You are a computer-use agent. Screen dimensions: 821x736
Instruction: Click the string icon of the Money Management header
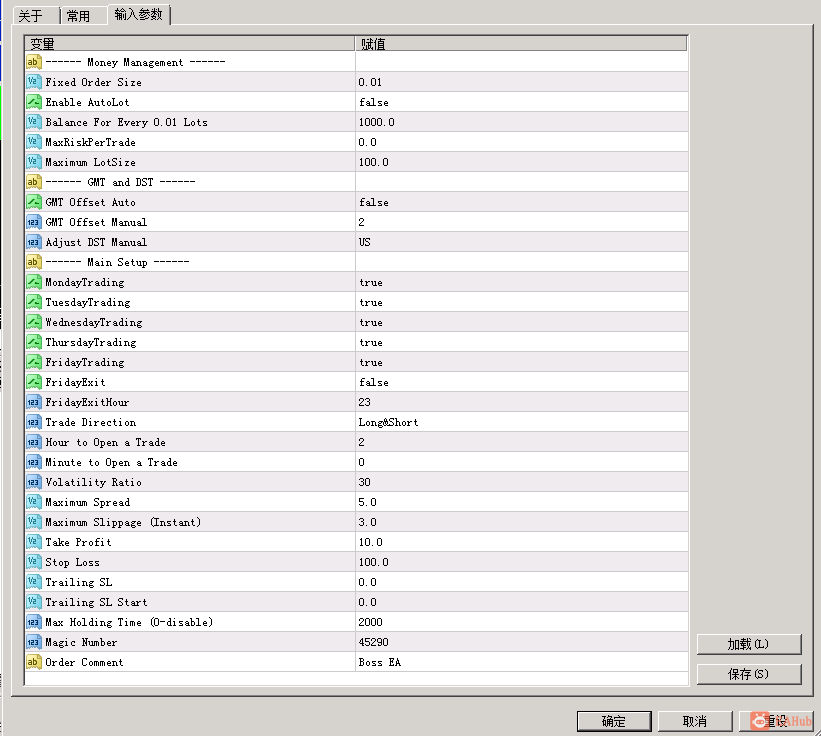(34, 62)
